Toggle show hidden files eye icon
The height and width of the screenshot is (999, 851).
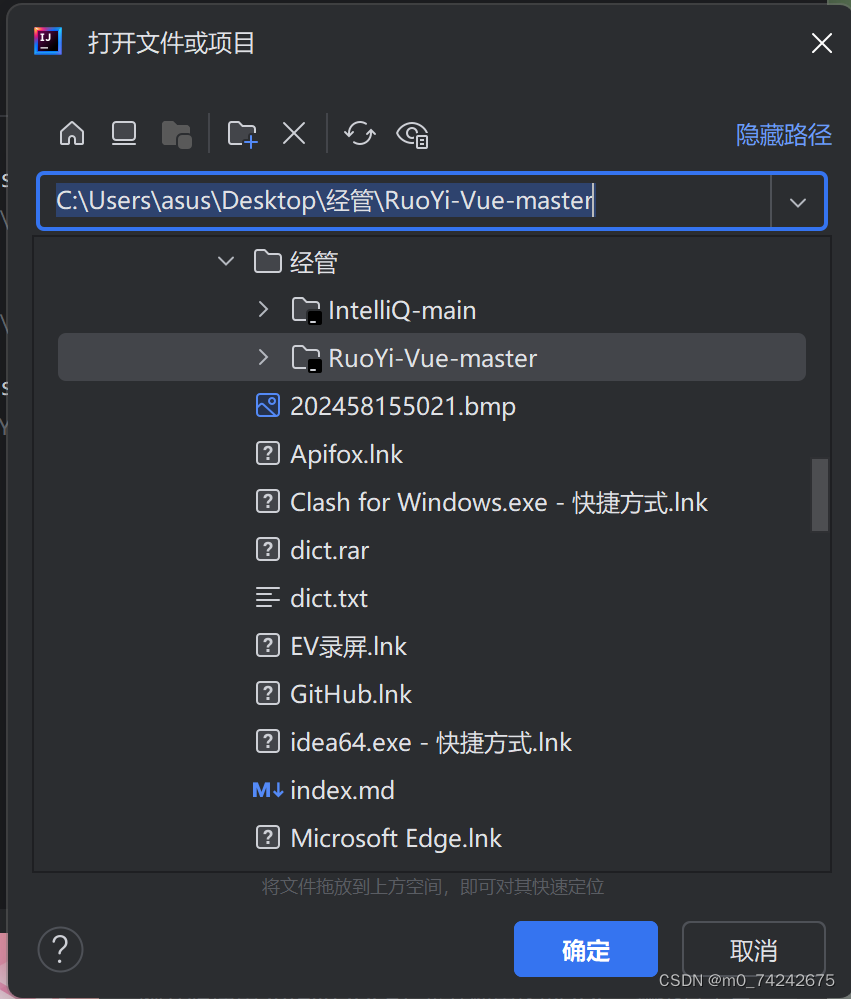[x=412, y=134]
